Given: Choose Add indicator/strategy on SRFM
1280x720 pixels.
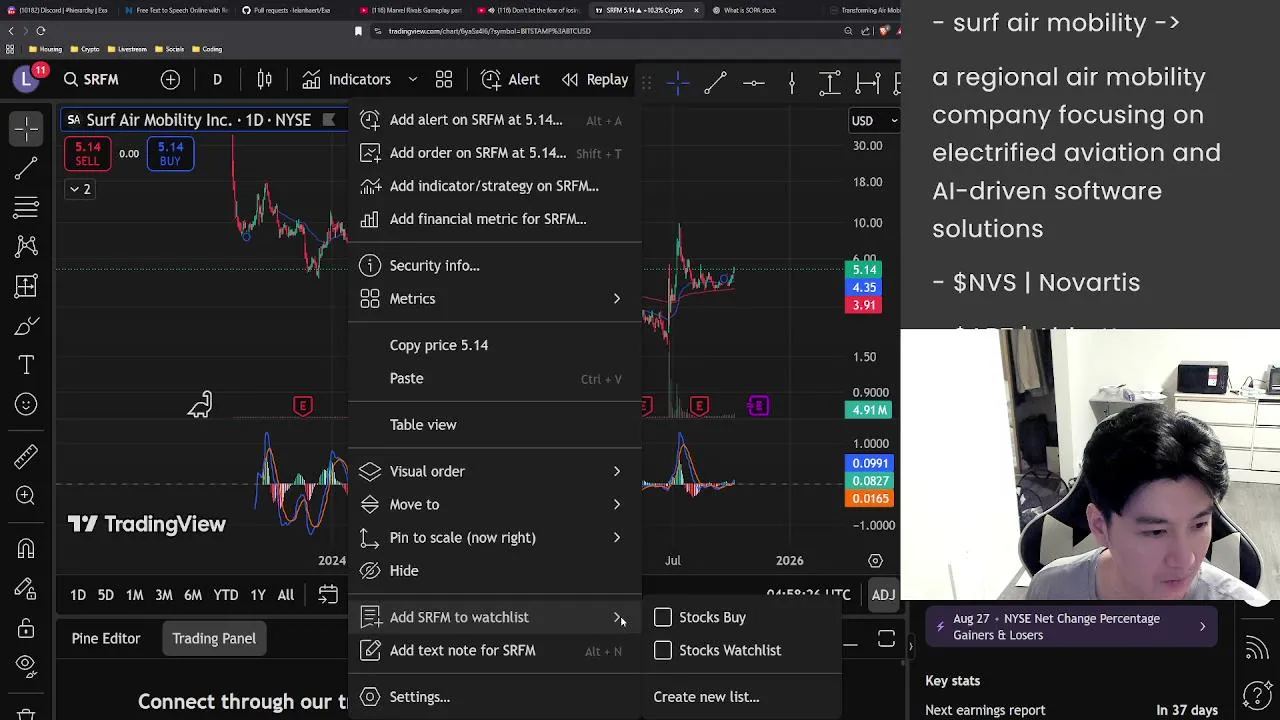Looking at the screenshot, I should point(495,186).
